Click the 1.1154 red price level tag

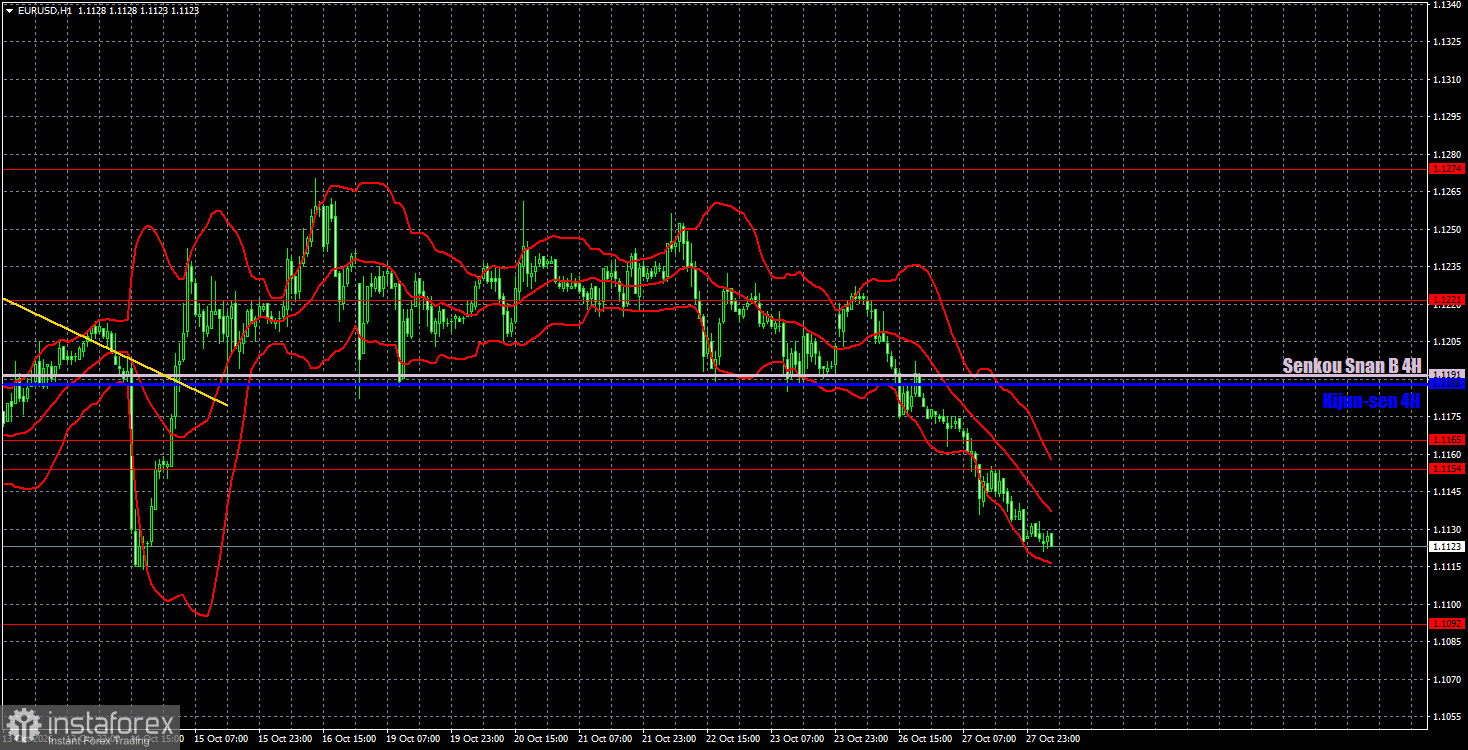[1447, 468]
